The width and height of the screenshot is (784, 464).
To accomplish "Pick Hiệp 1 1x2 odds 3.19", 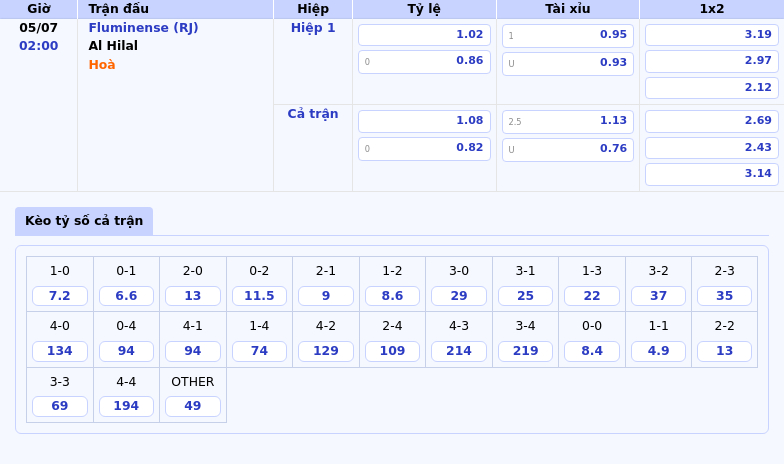I will (712, 34).
